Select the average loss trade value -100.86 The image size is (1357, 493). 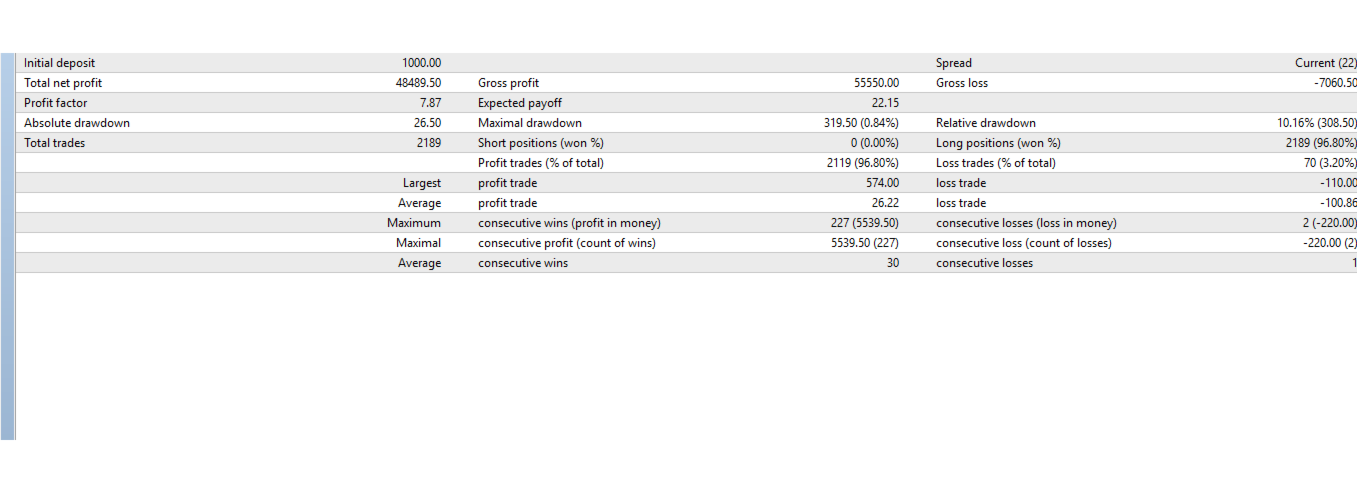1338,203
